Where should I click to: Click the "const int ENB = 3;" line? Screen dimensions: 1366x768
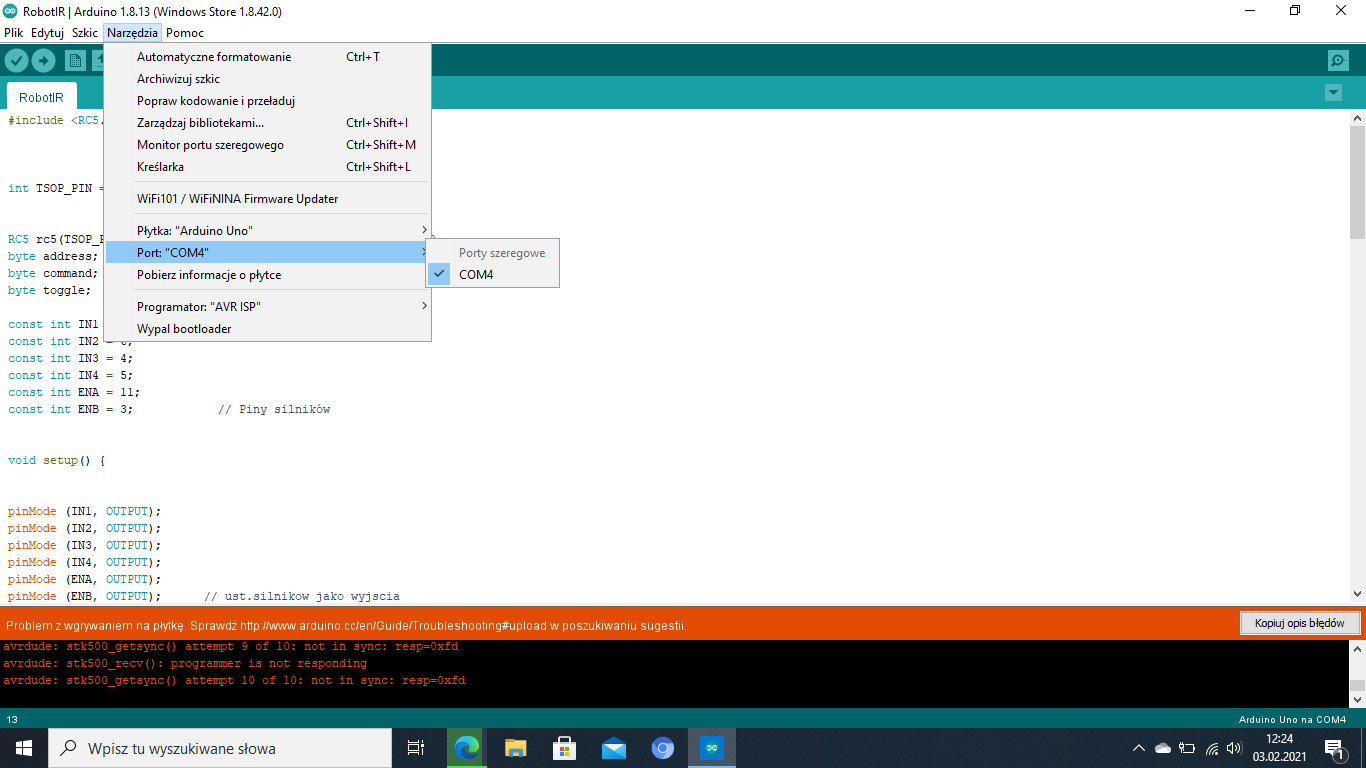point(70,410)
